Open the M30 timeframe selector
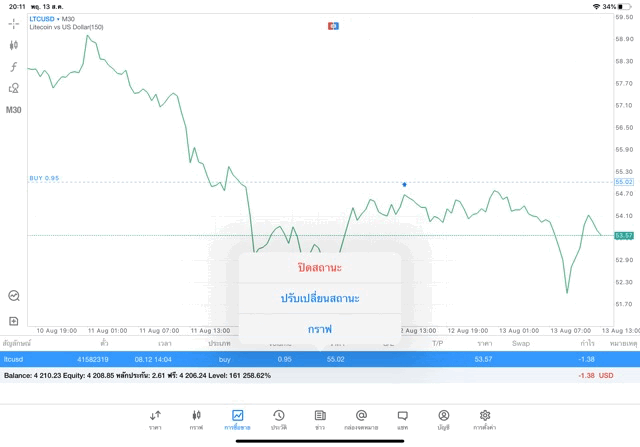640x447 pixels. pos(14,110)
